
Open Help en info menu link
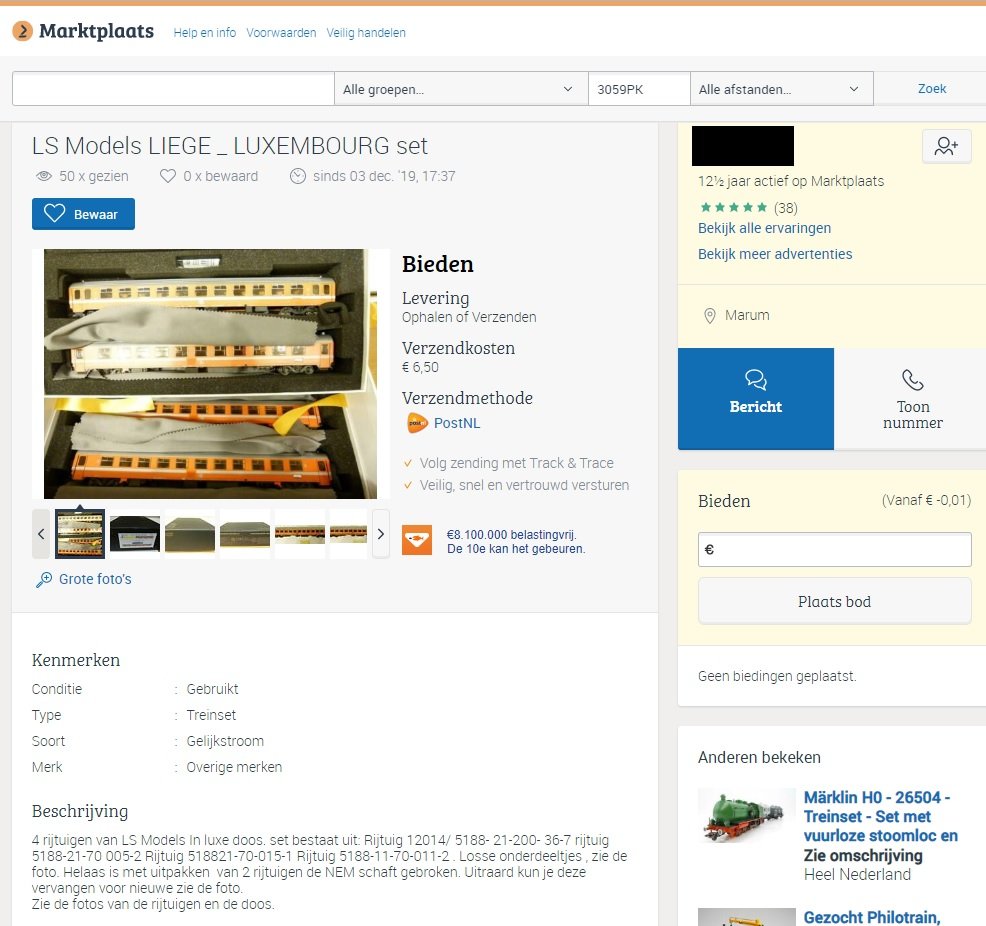[x=204, y=33]
